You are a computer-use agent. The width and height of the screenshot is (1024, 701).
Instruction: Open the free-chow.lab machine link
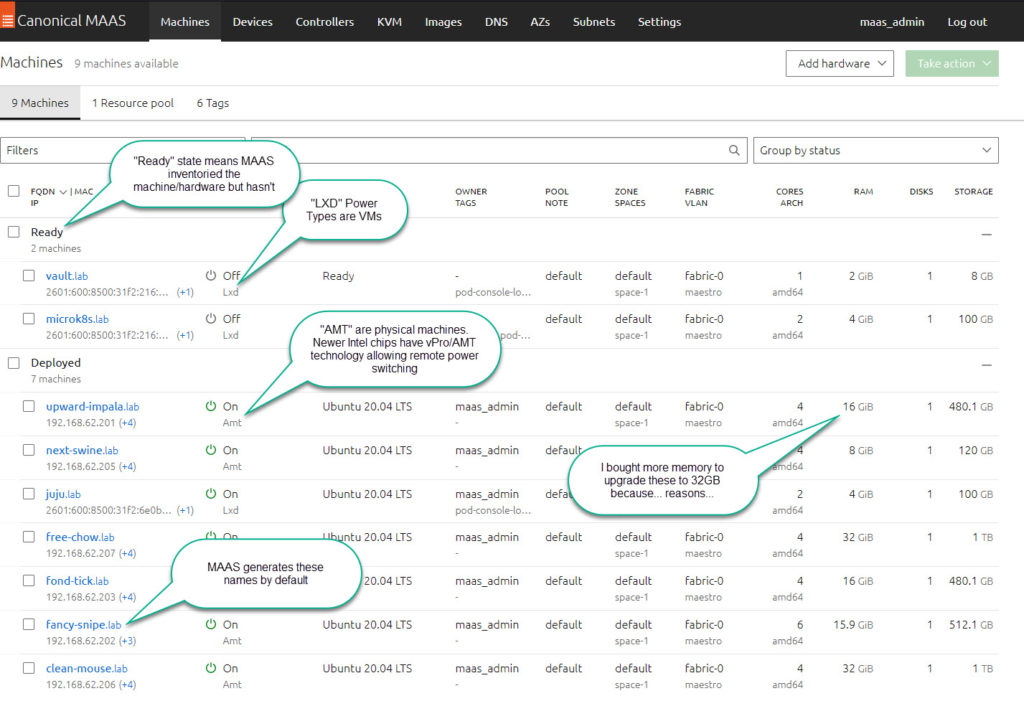coord(80,537)
